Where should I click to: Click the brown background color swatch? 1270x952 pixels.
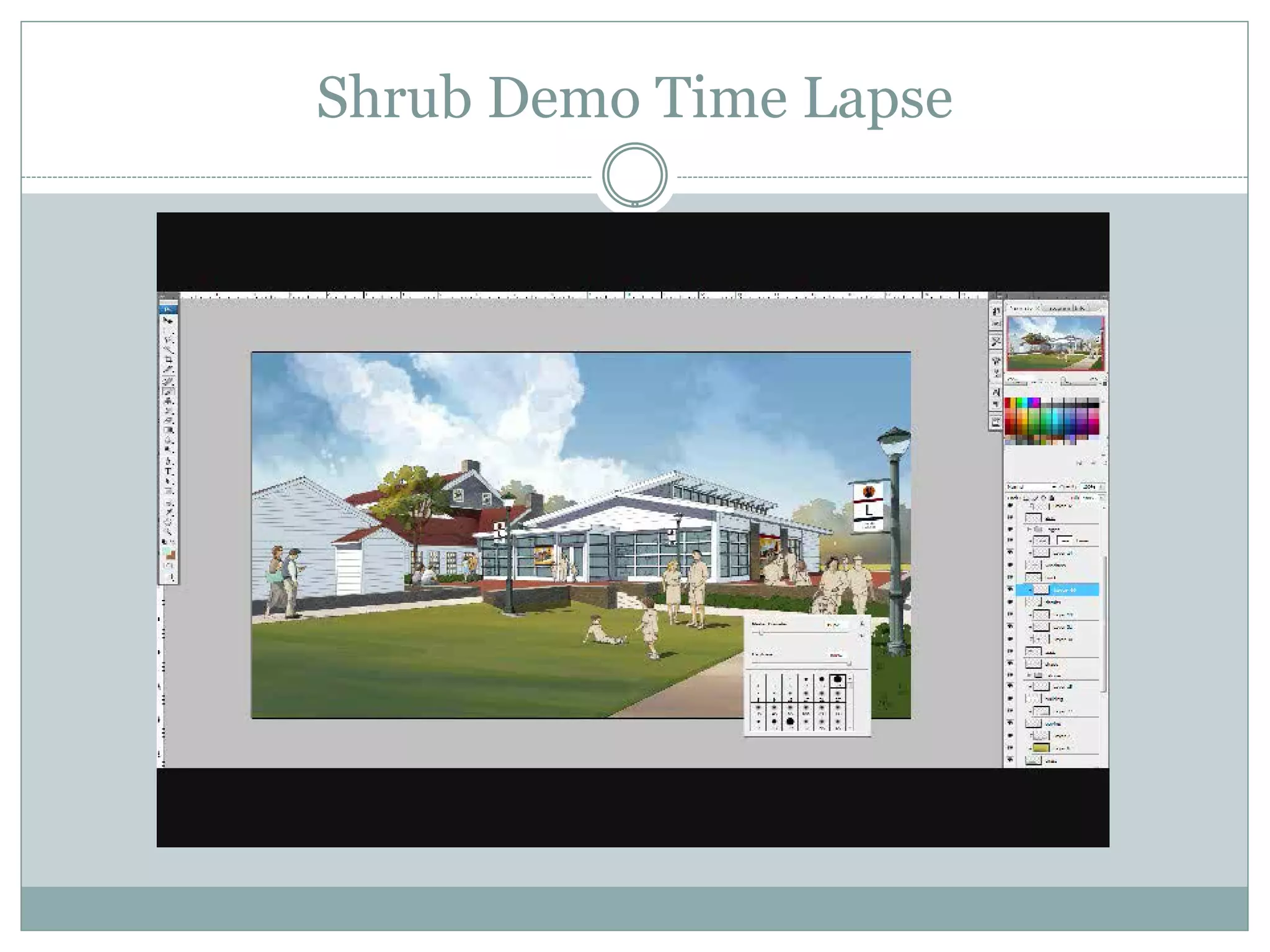[172, 555]
